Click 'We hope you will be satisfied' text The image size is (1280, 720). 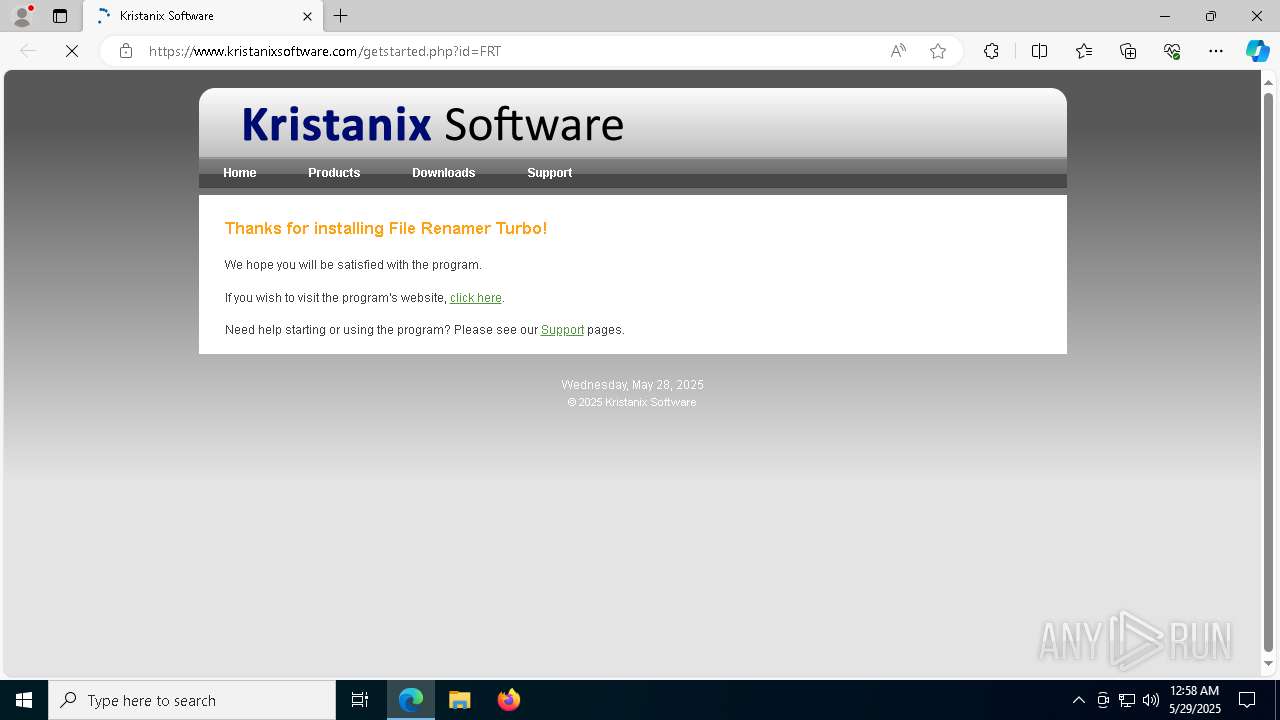click(353, 265)
